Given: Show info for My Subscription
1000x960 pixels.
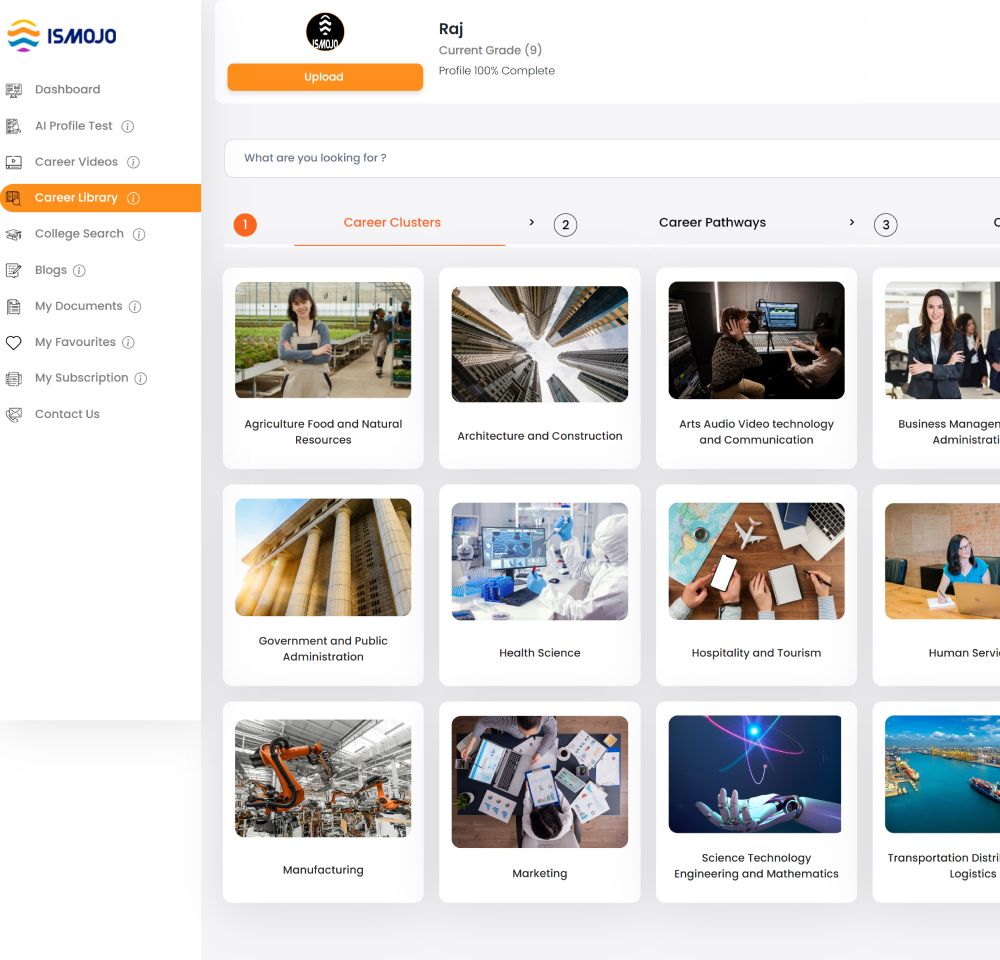Looking at the screenshot, I should click(x=141, y=378).
